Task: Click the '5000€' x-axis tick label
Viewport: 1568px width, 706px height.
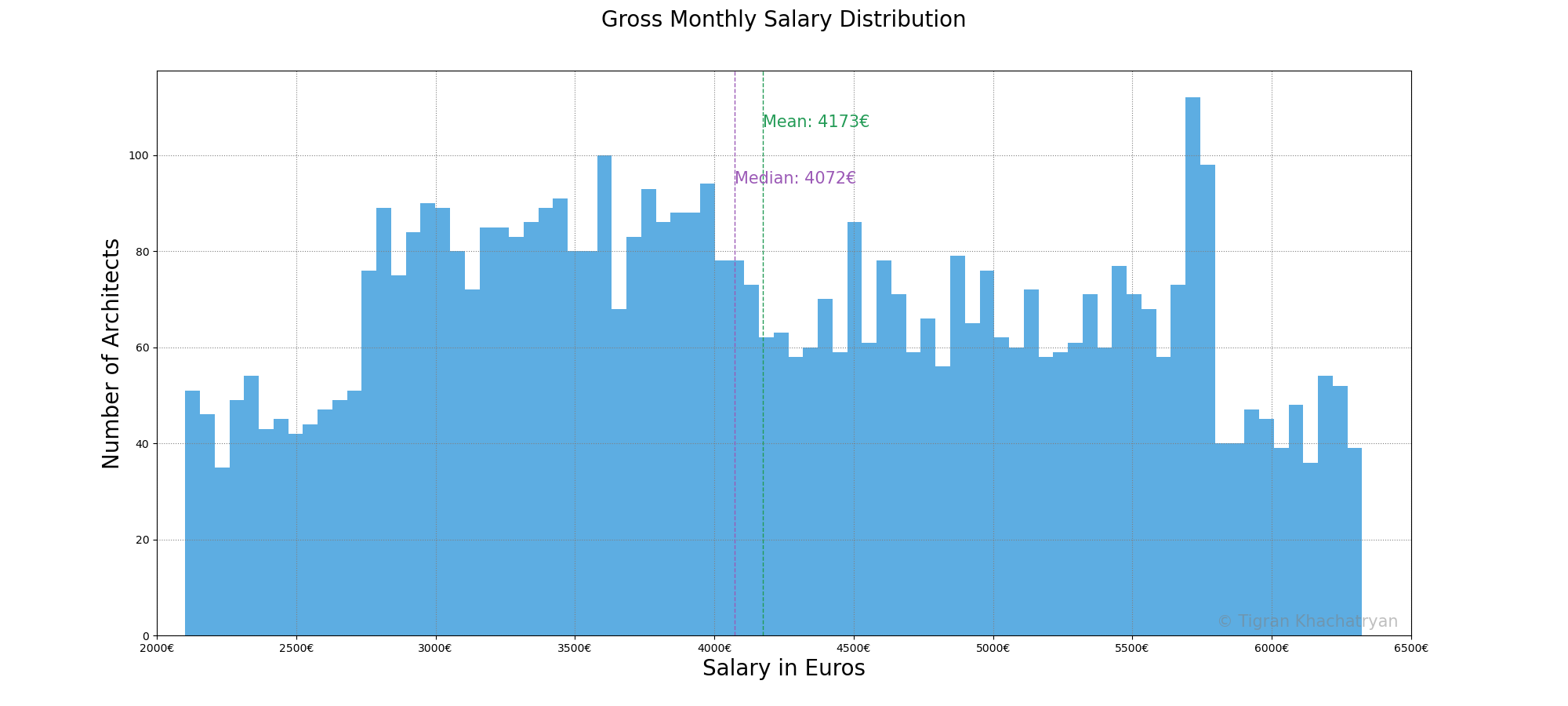Action: pyautogui.click(x=993, y=649)
